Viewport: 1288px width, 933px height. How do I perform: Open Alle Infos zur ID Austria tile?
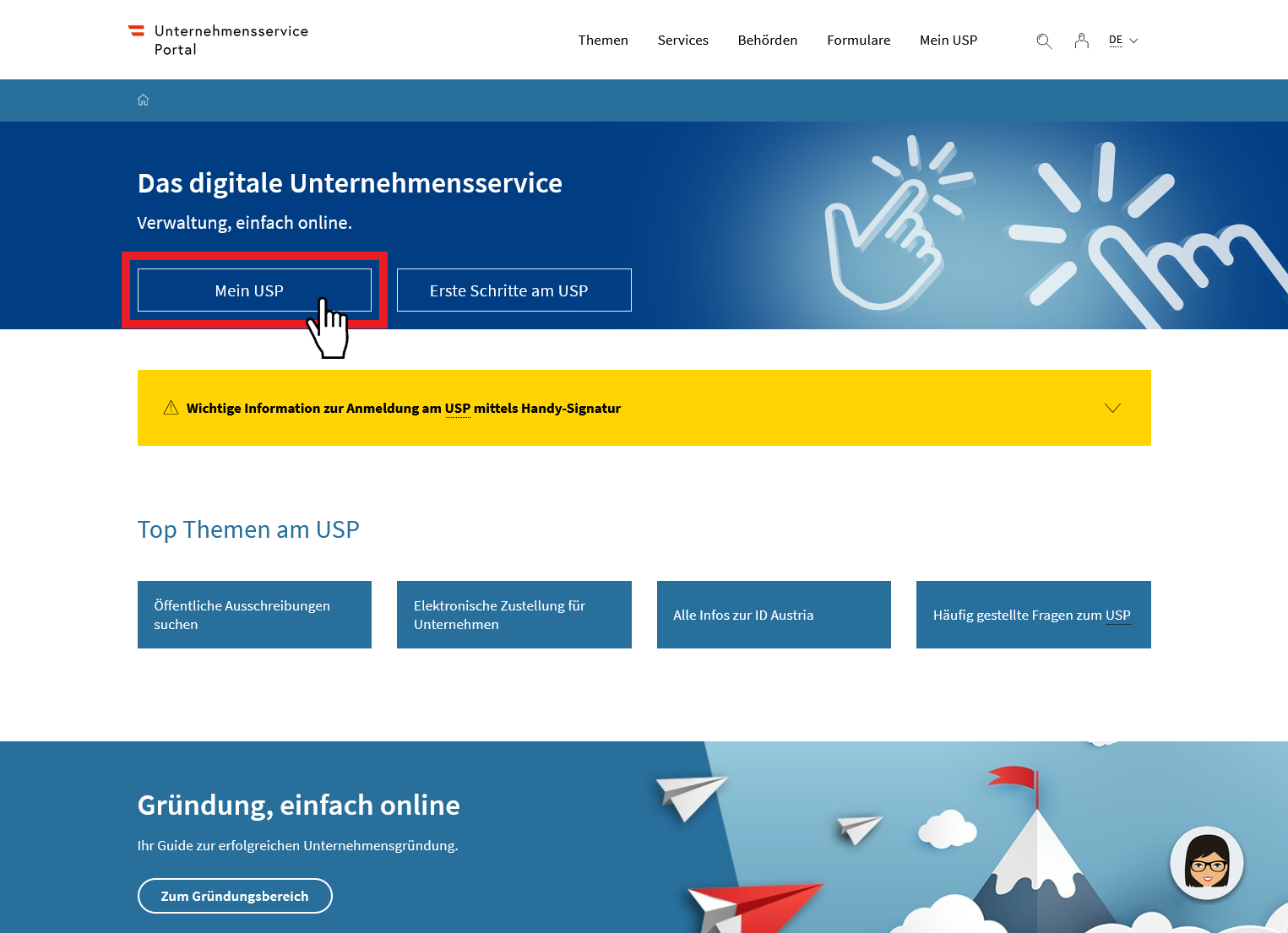774,615
